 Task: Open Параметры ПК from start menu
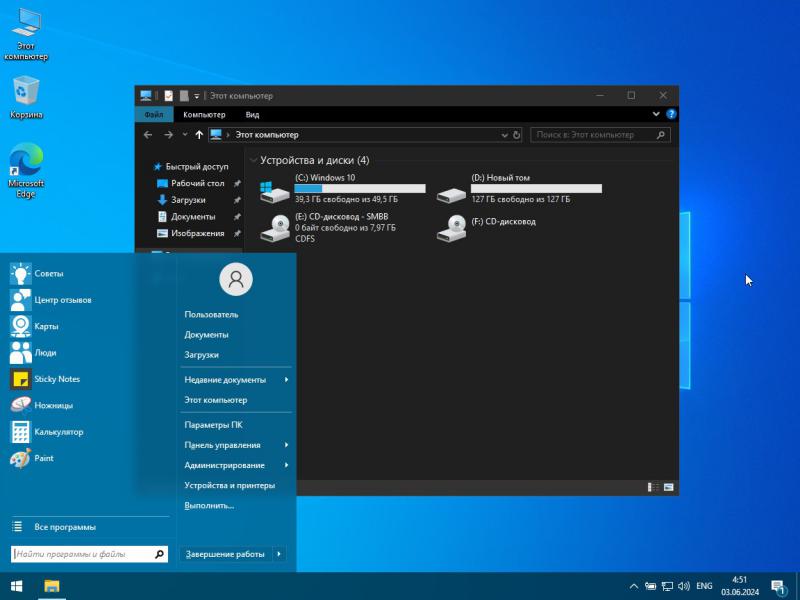coord(213,425)
